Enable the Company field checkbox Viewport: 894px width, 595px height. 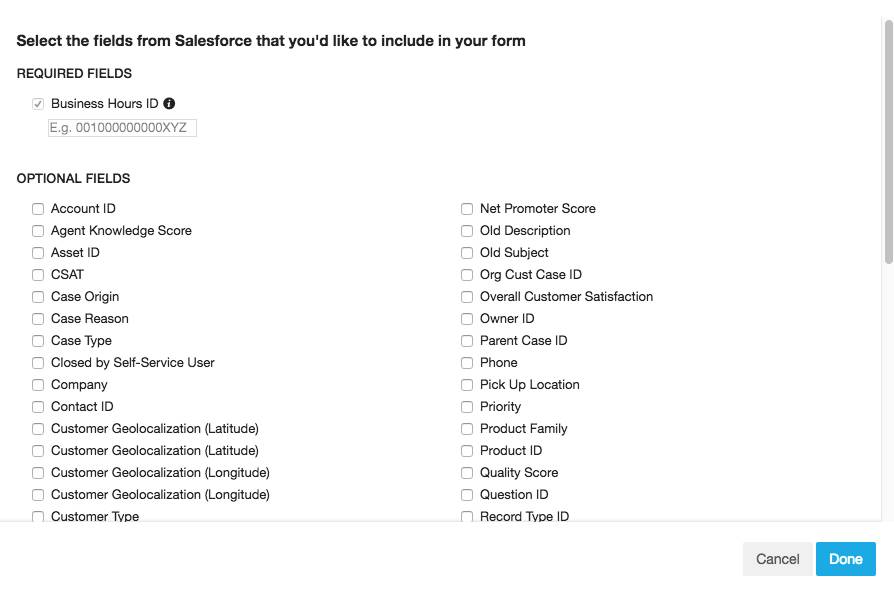click(x=38, y=385)
